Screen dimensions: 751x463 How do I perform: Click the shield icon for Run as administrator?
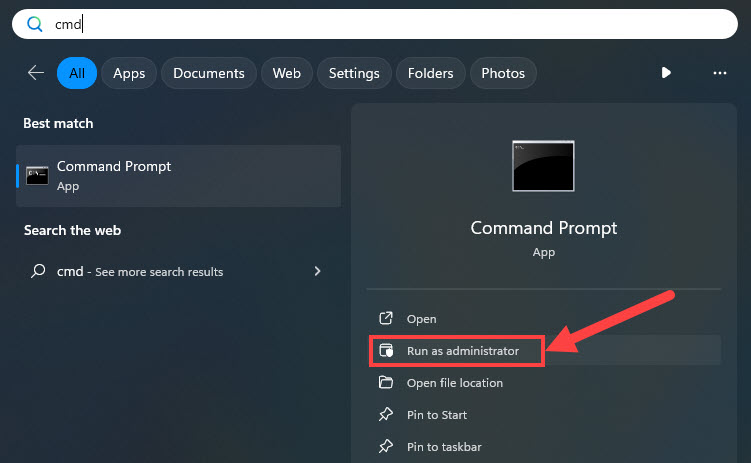pyautogui.click(x=386, y=350)
